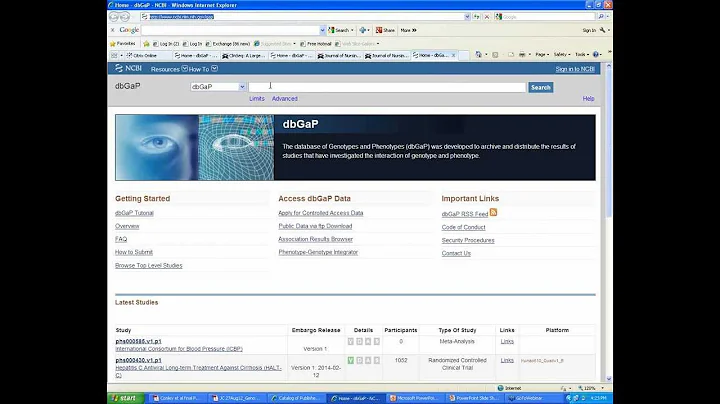
Task: Open Browse Top Level Studies link
Action: pyautogui.click(x=148, y=265)
